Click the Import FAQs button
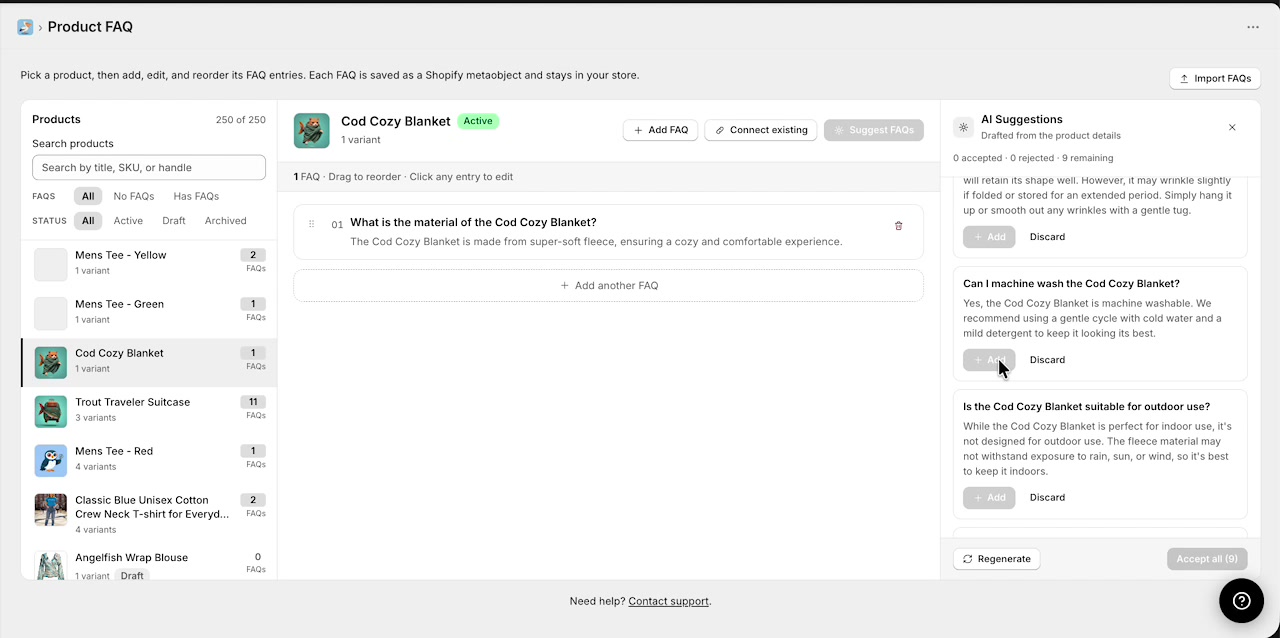The height and width of the screenshot is (638, 1280). point(1215,78)
